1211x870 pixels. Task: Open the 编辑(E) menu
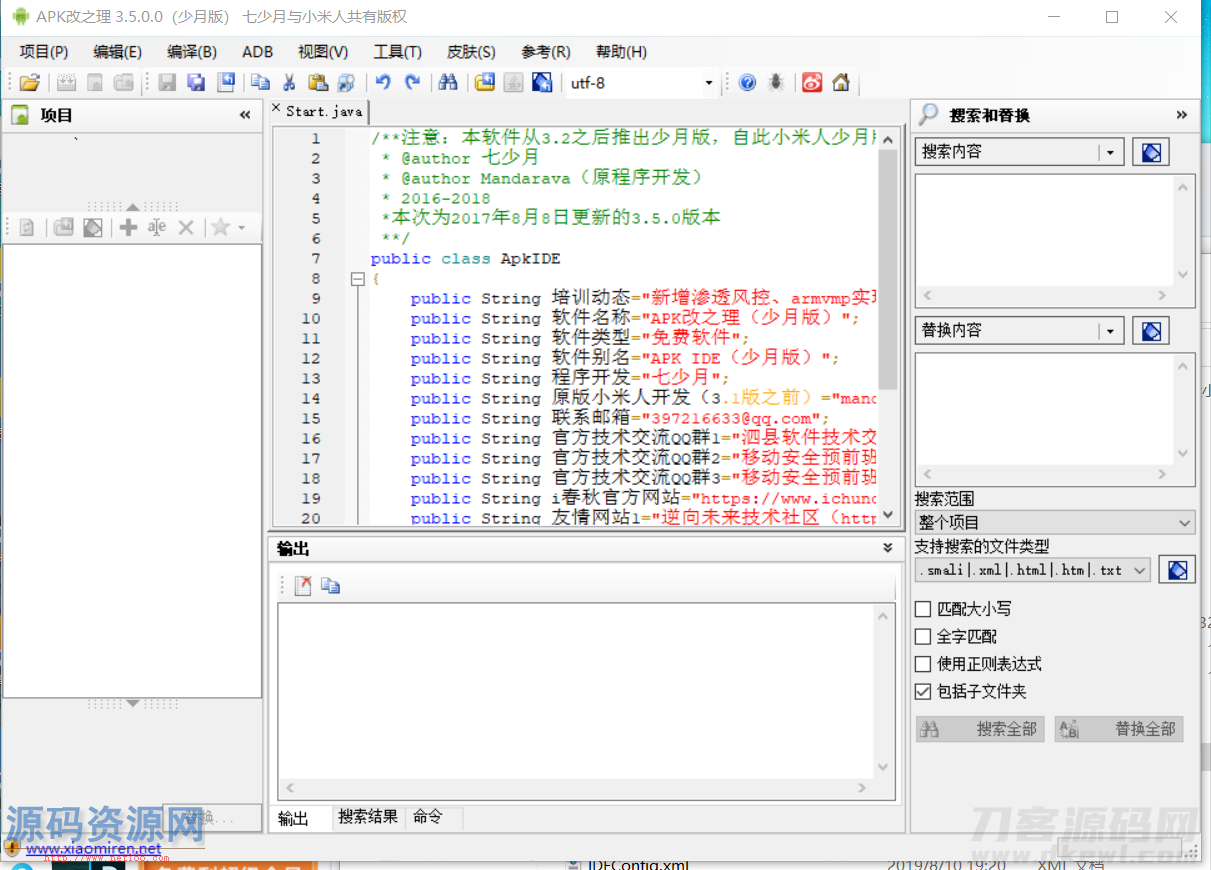point(118,52)
